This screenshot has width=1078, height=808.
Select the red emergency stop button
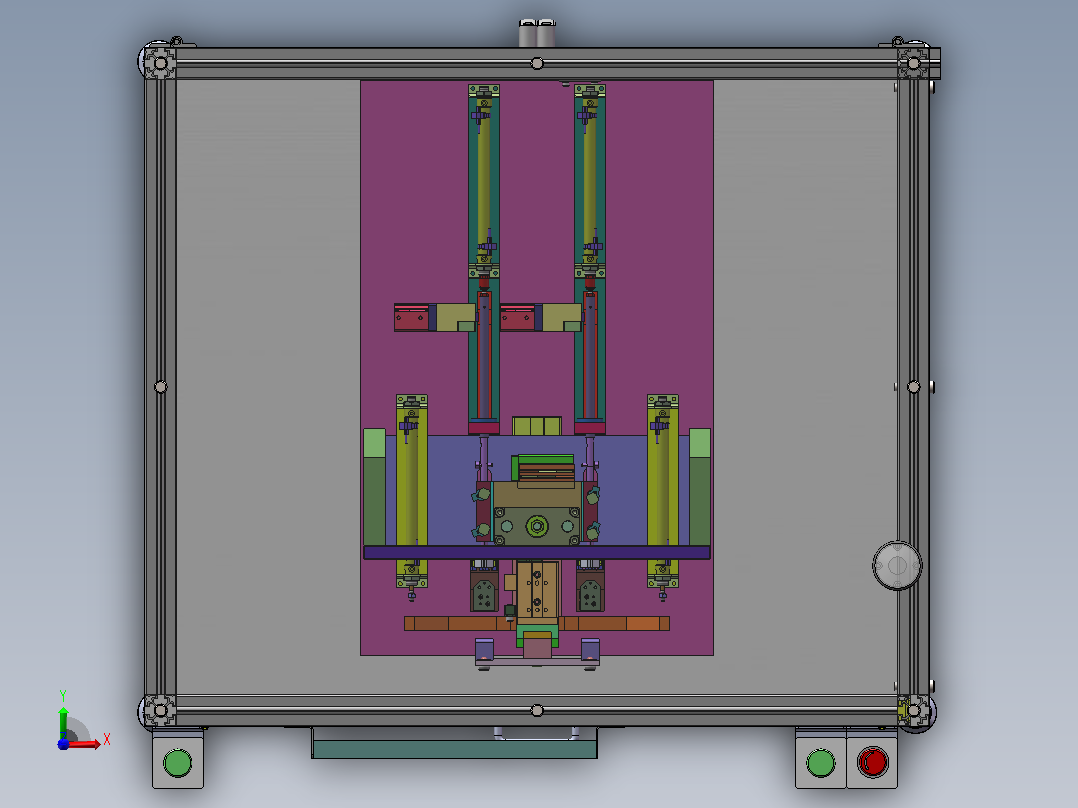pos(872,763)
